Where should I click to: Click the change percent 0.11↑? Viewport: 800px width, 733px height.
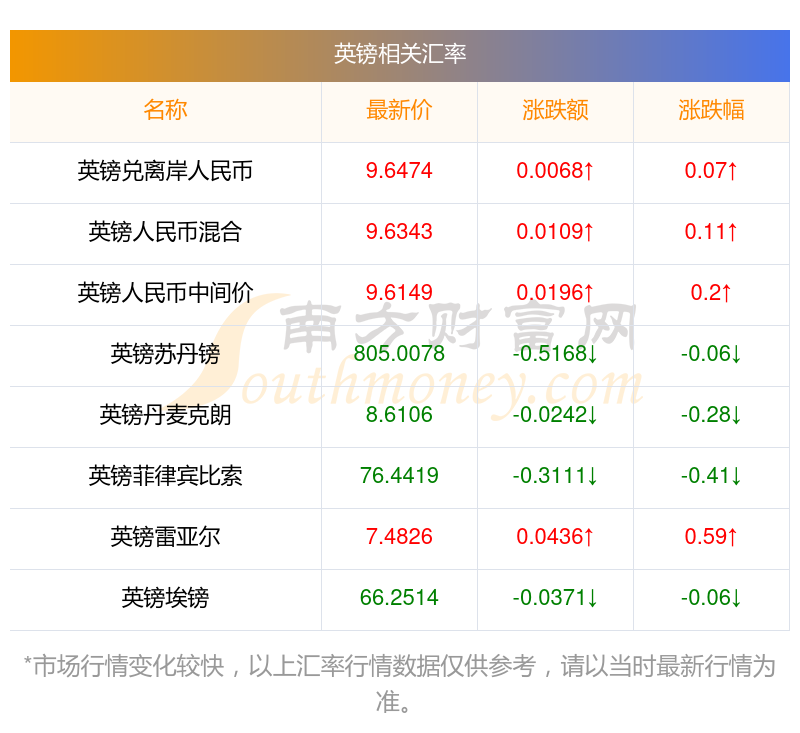[711, 232]
